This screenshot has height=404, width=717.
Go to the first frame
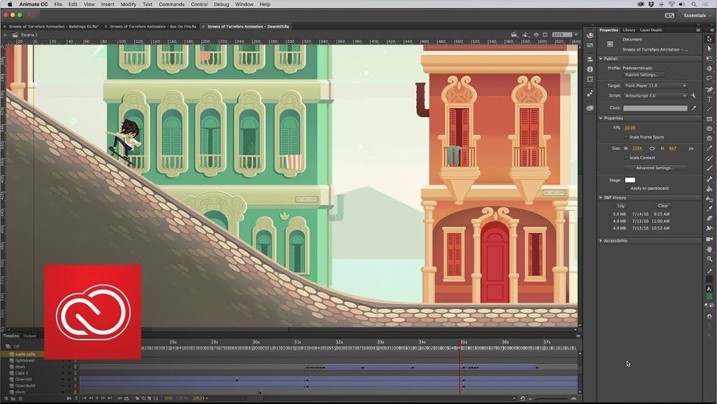coord(84,399)
